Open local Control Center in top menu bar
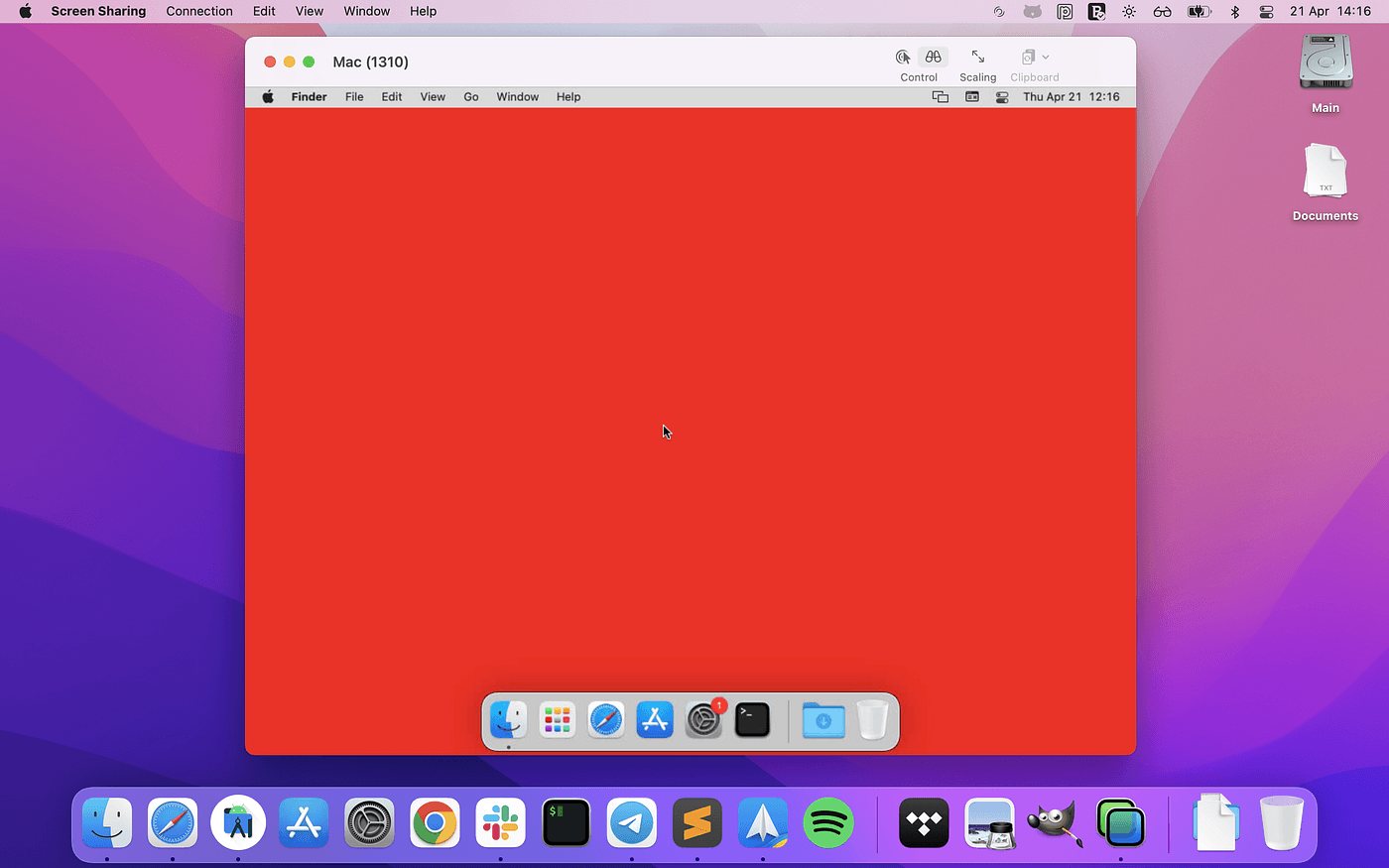1389x868 pixels. (1266, 12)
